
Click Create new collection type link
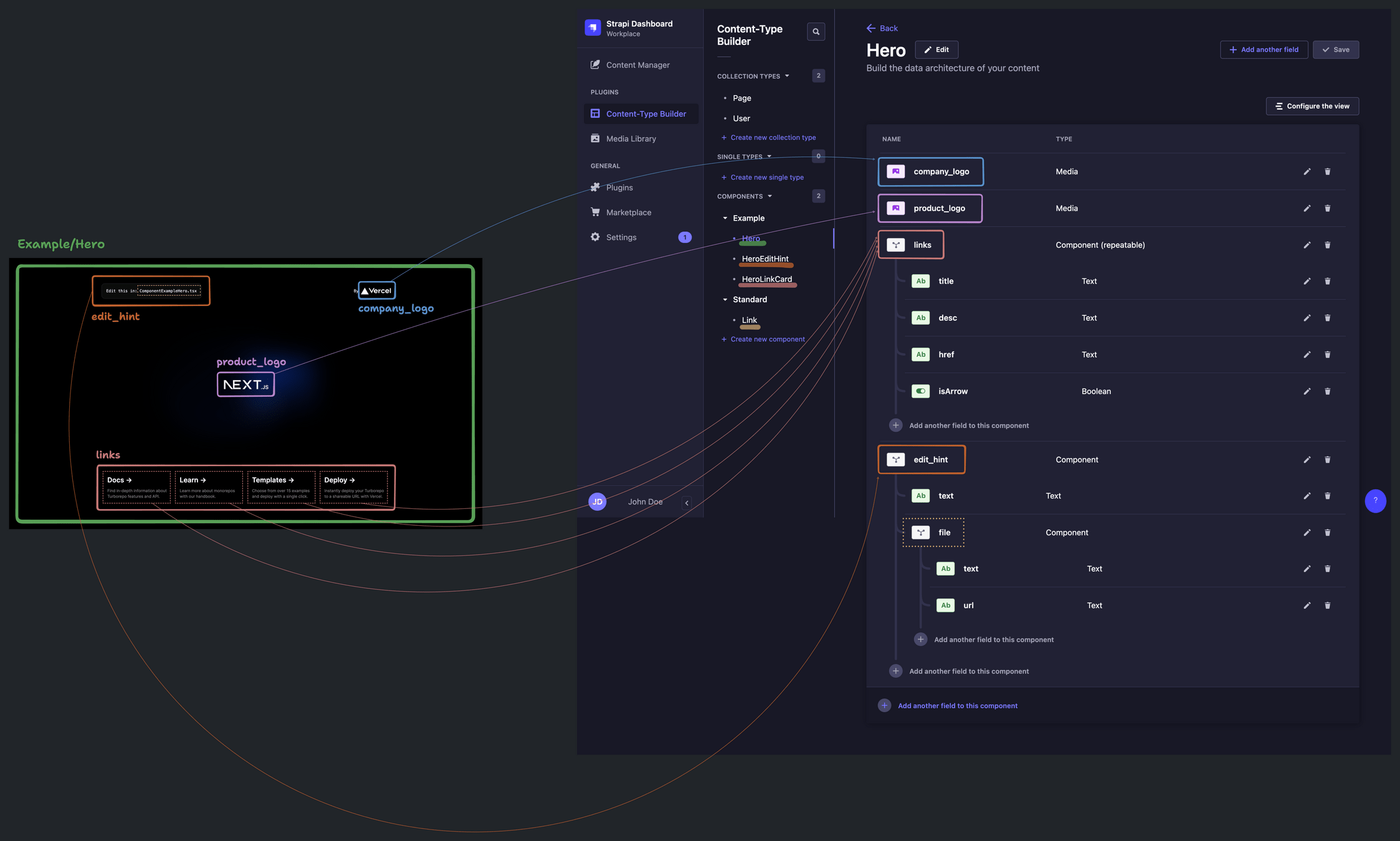tap(773, 138)
